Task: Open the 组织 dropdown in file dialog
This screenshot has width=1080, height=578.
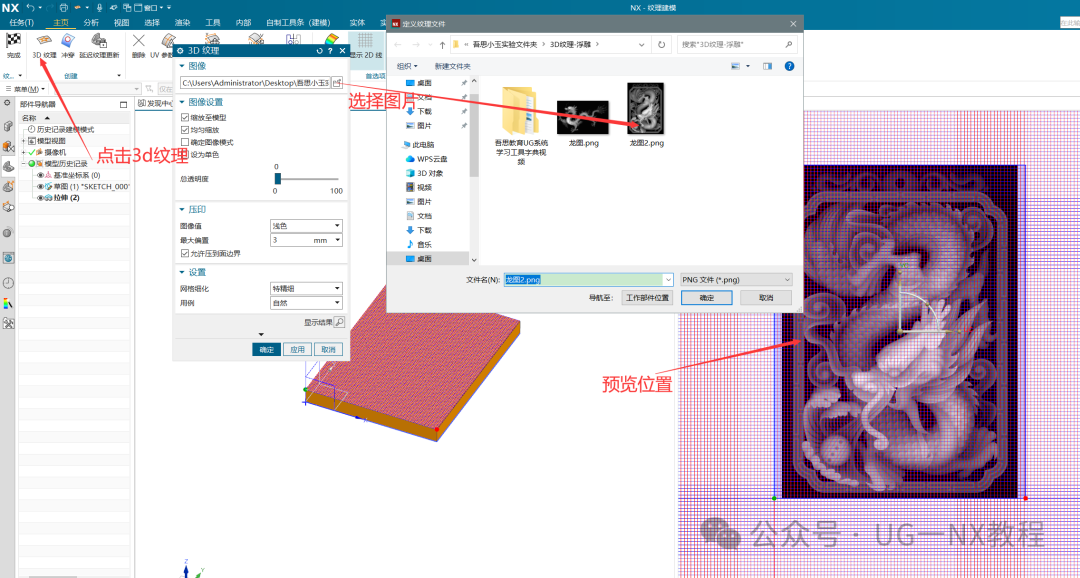Action: click(x=407, y=66)
